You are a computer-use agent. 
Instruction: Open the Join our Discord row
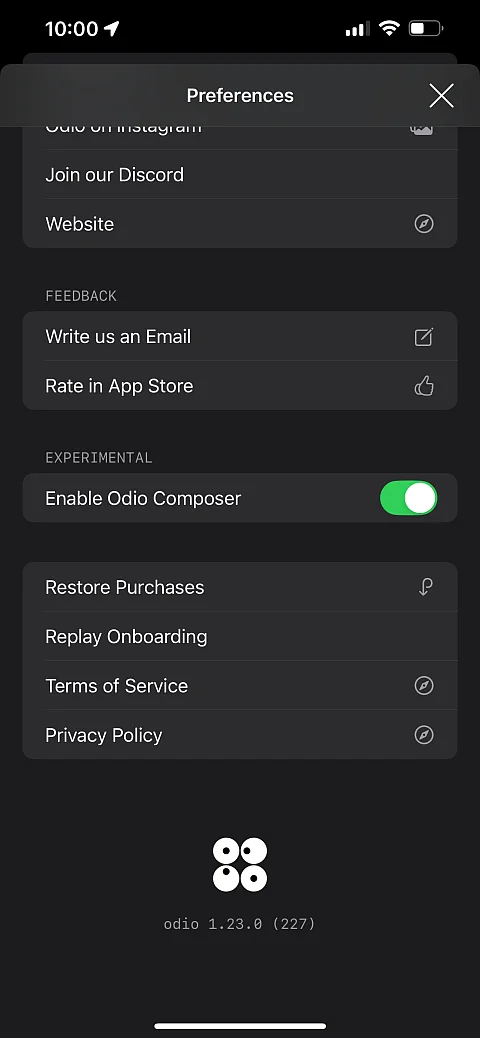pos(240,175)
